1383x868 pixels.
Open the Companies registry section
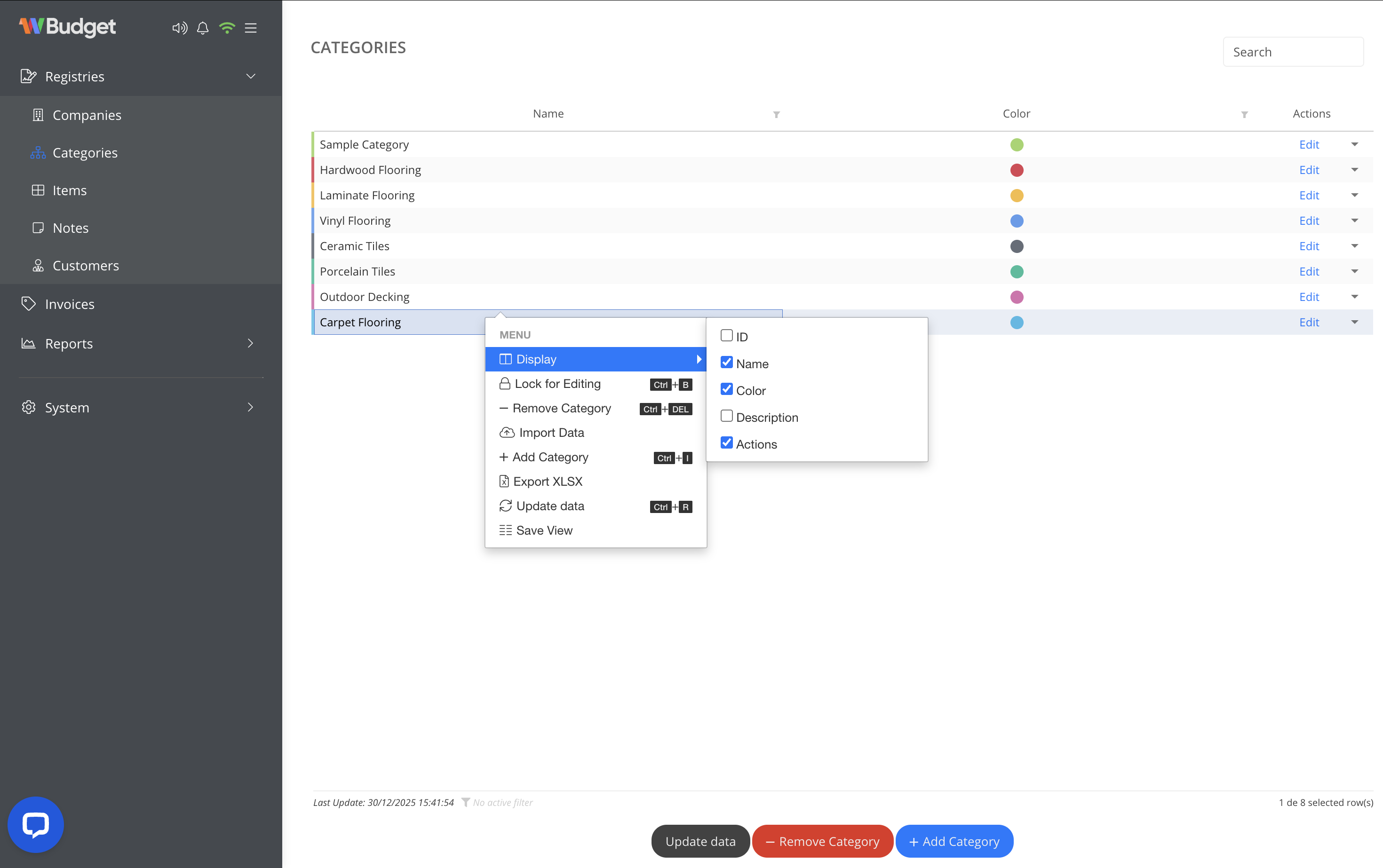87,115
